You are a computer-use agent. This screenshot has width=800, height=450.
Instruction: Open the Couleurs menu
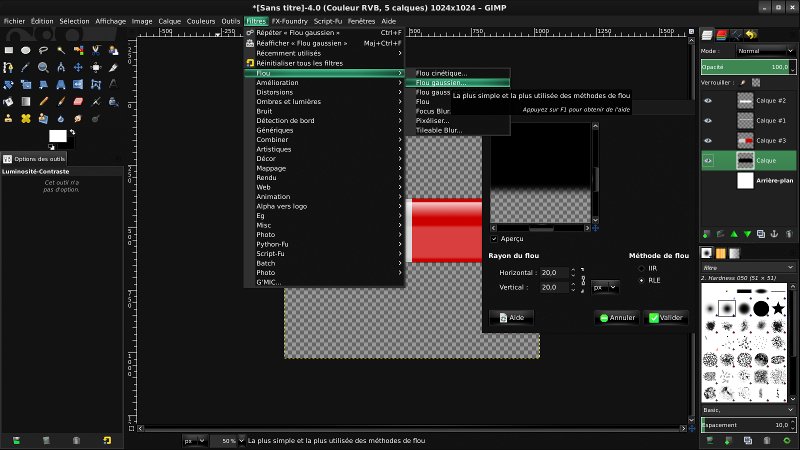tap(201, 21)
